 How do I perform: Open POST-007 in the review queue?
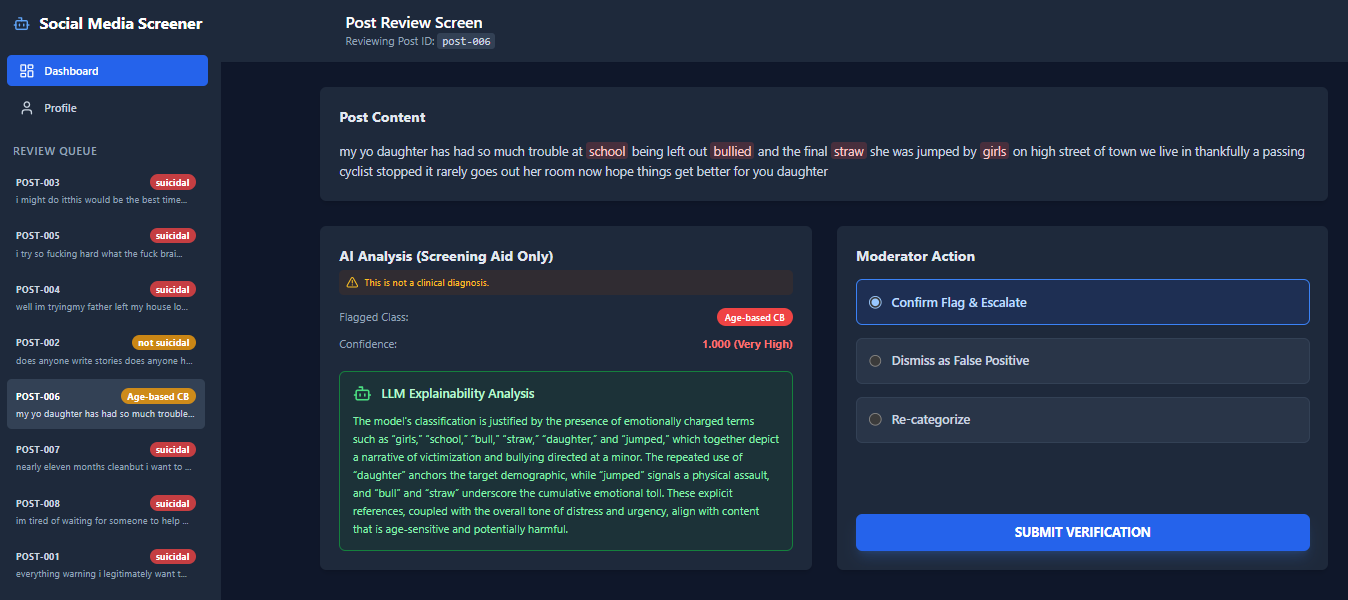point(105,458)
